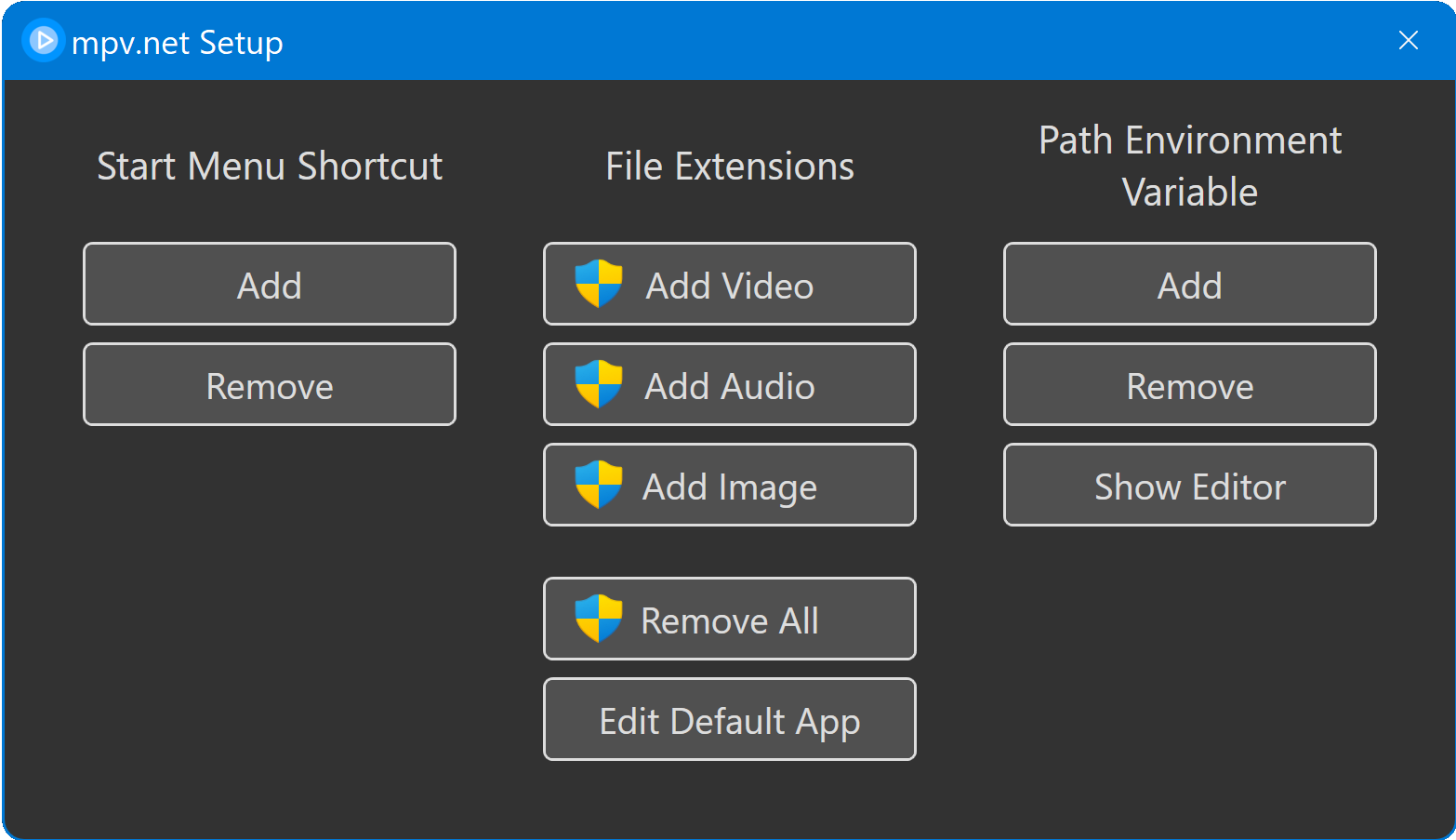Open Show Editor for the Path variable
Image resolution: width=1456 pixels, height=840 pixels.
pos(1190,485)
